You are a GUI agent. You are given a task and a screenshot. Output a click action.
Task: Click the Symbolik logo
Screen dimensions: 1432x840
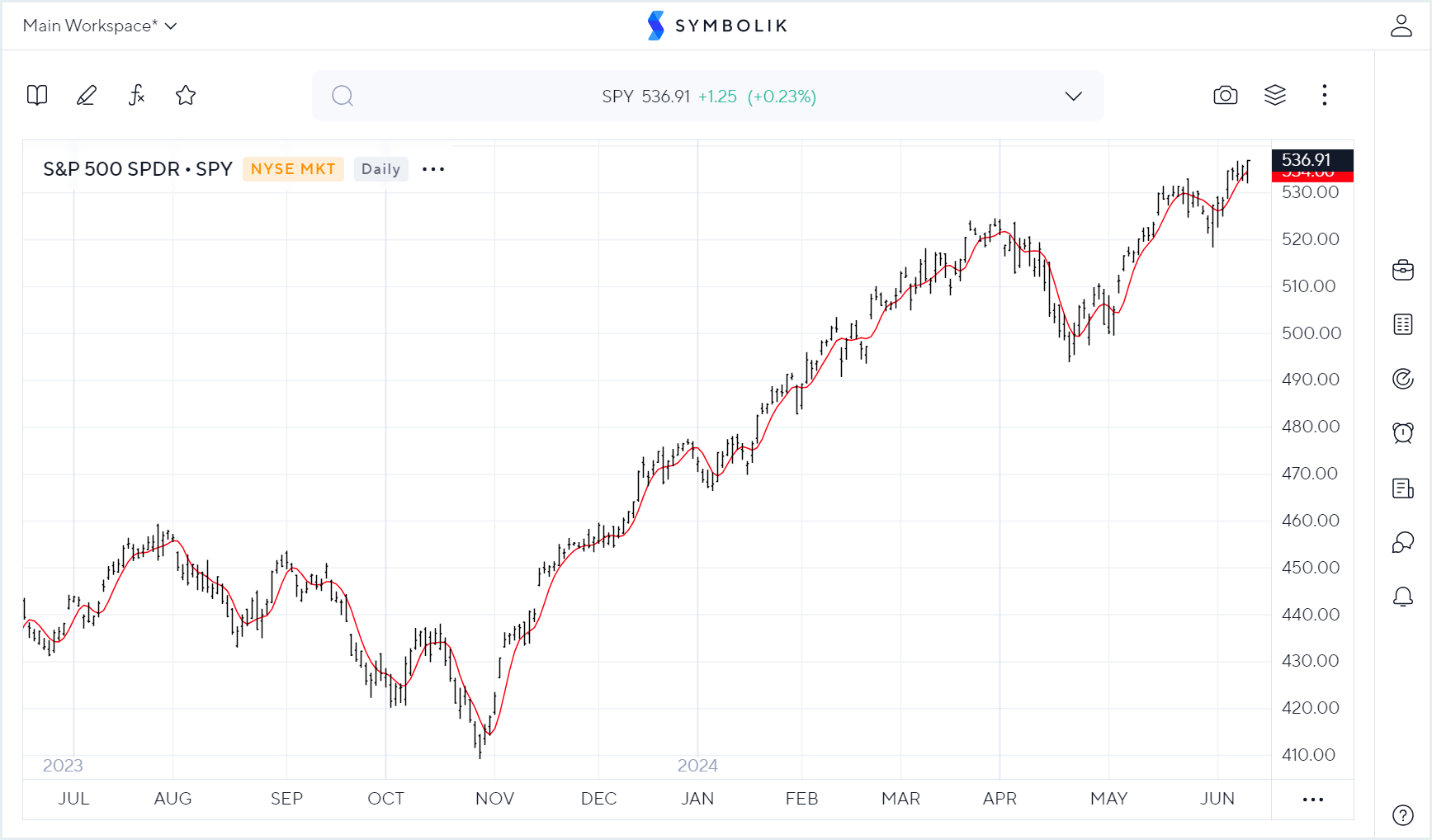point(716,26)
